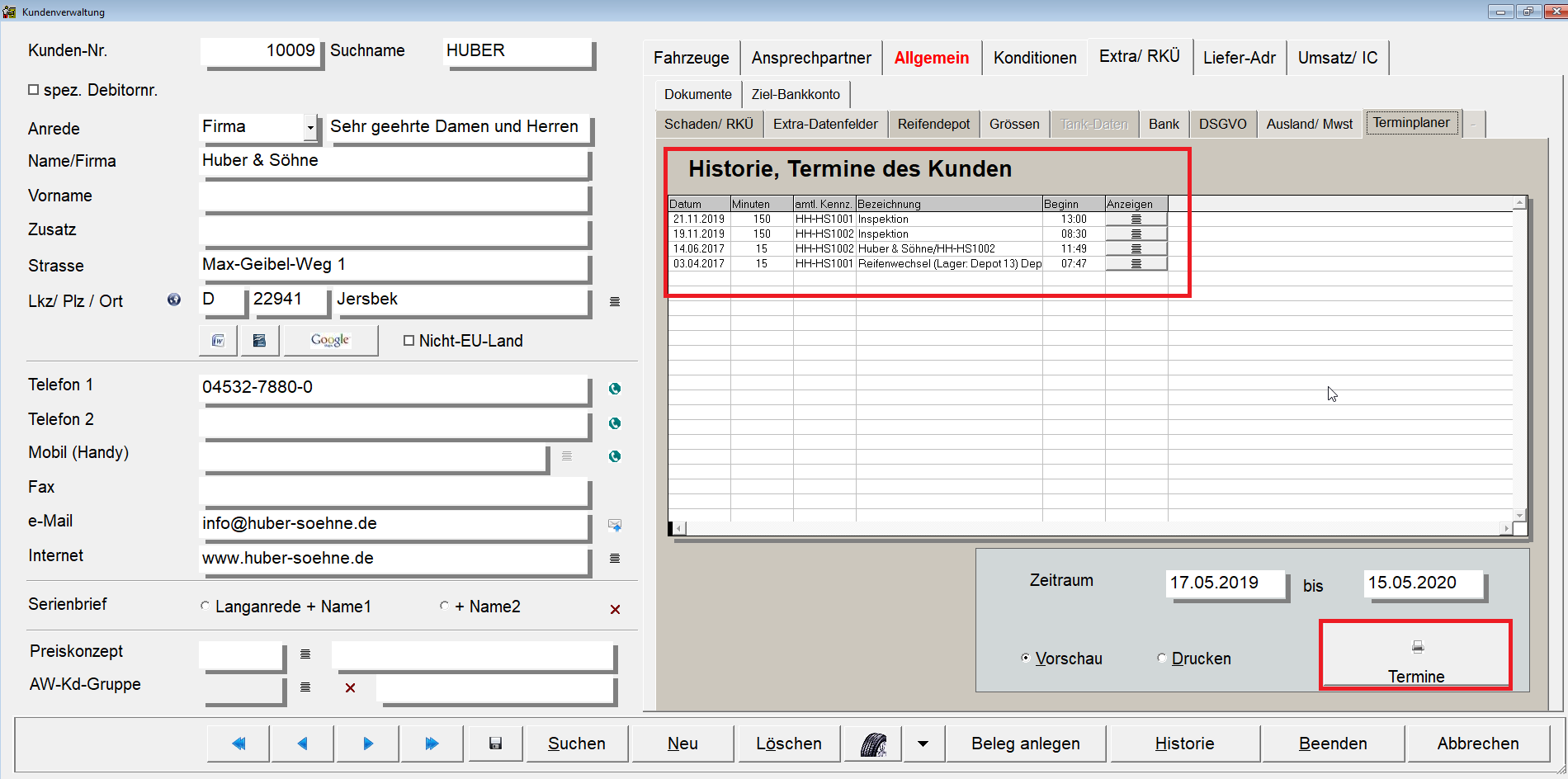The height and width of the screenshot is (779, 1568).
Task: Open Google search button
Action: tap(331, 340)
